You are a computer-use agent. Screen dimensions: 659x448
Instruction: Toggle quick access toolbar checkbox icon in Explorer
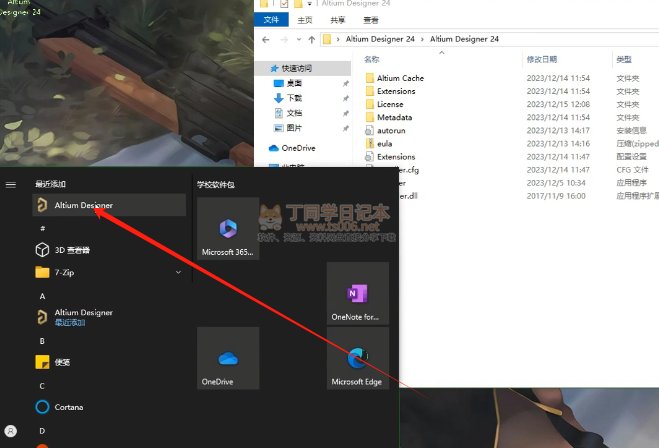pos(284,4)
